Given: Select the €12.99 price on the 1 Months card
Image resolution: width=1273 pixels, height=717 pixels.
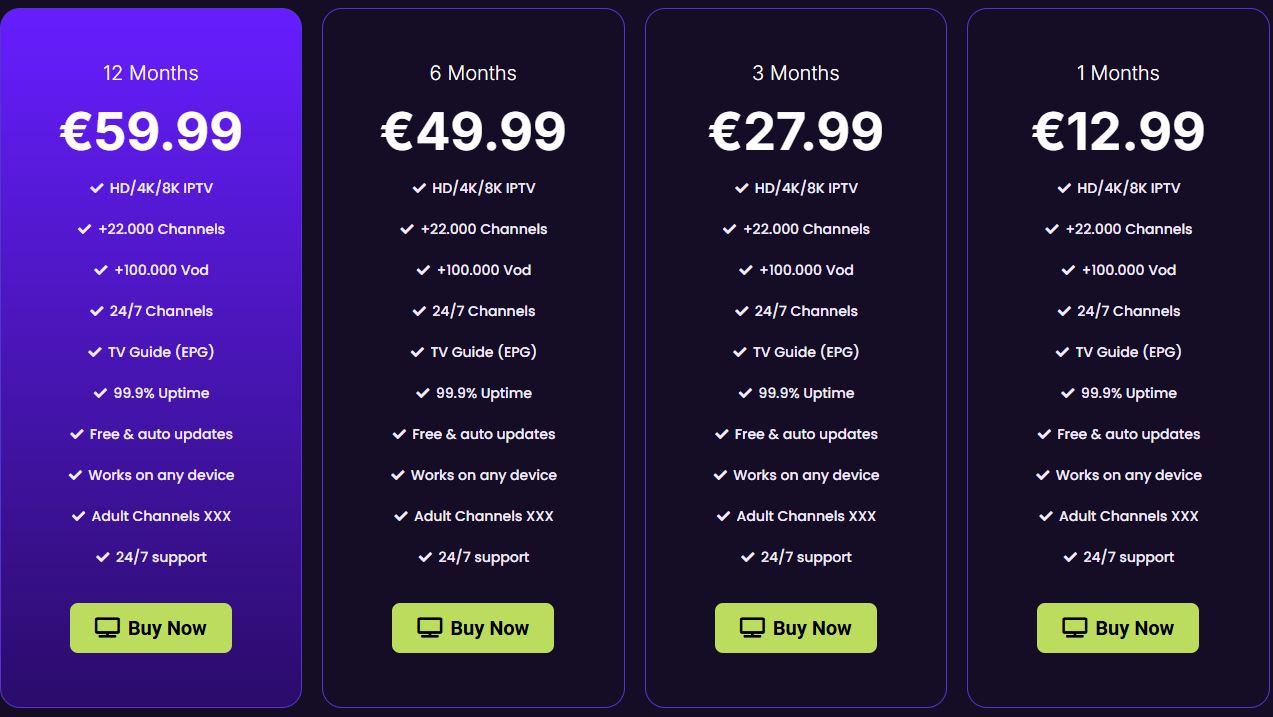Looking at the screenshot, I should pyautogui.click(x=1118, y=131).
